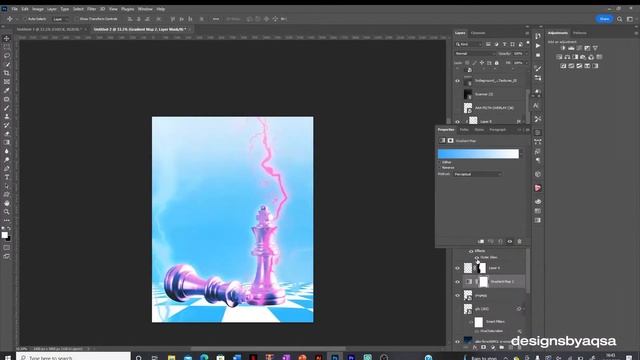This screenshot has height=360, width=640.
Task: Click the gradient preview bar to edit
Action: click(x=478, y=154)
